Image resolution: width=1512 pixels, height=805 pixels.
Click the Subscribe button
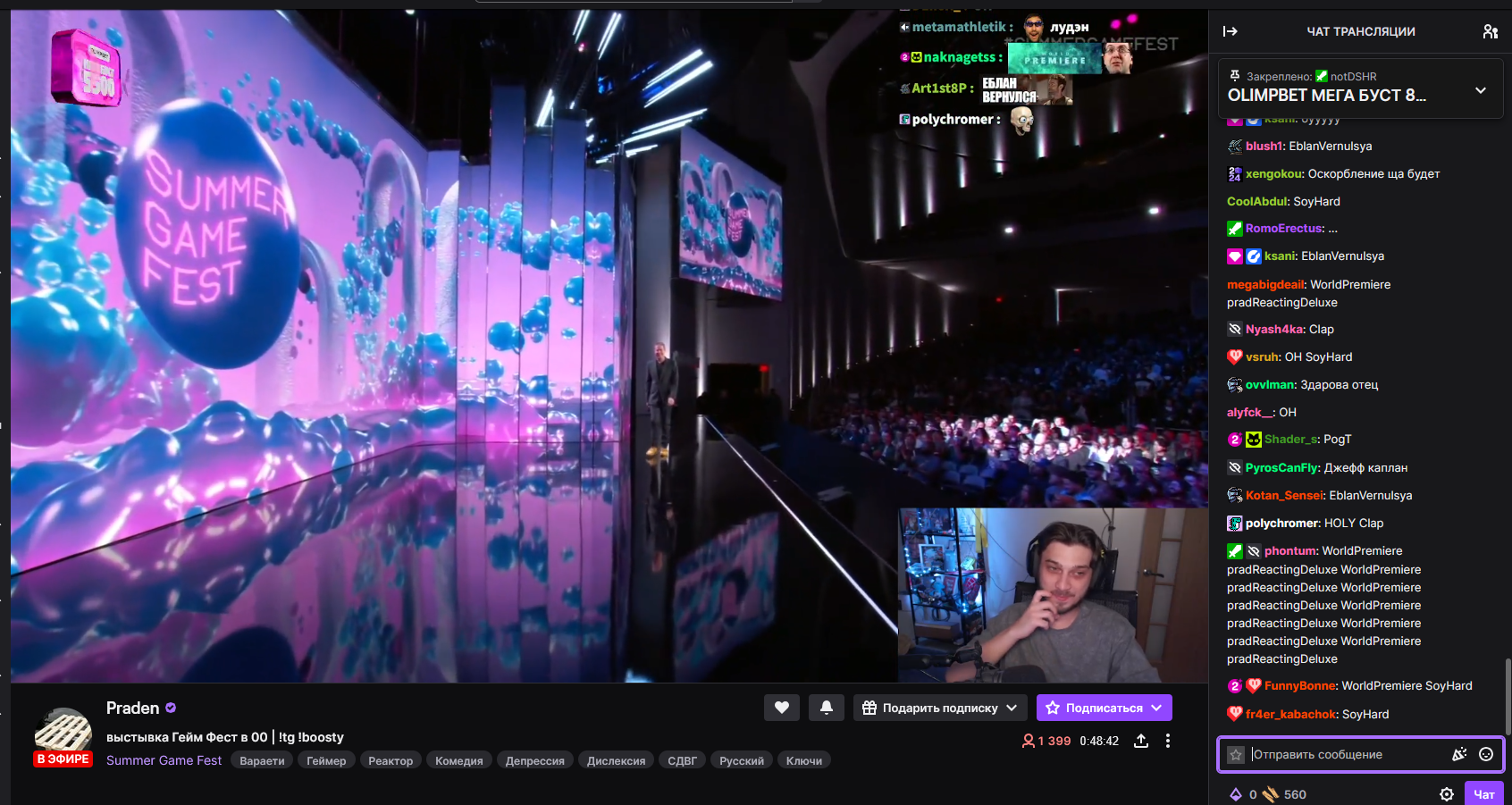pyautogui.click(x=1104, y=708)
